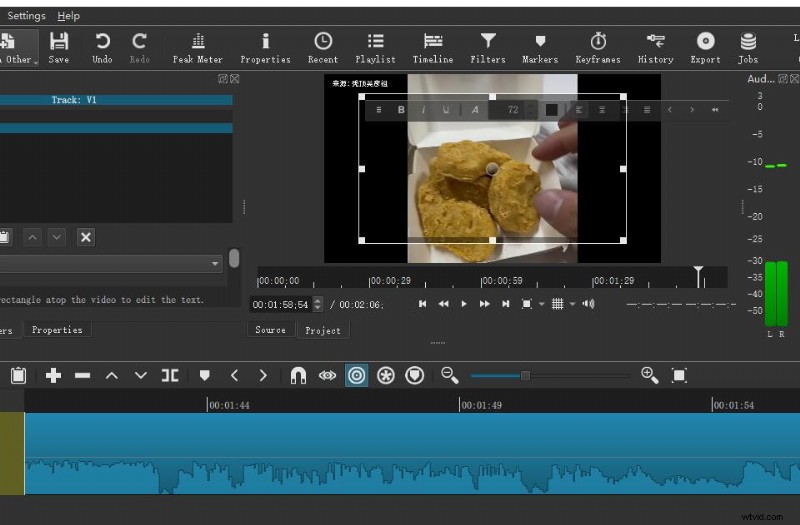Image resolution: width=800 pixels, height=525 pixels.
Task: Toggle the player zoom fit button
Action: point(527,304)
